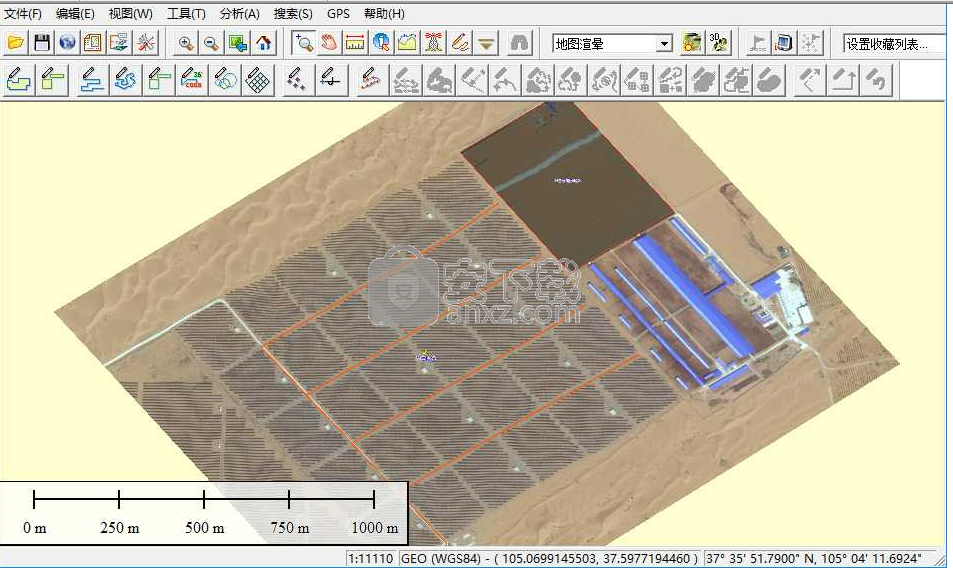Select the create grid pencil tool
Screen dimensions: 953x574
258,80
